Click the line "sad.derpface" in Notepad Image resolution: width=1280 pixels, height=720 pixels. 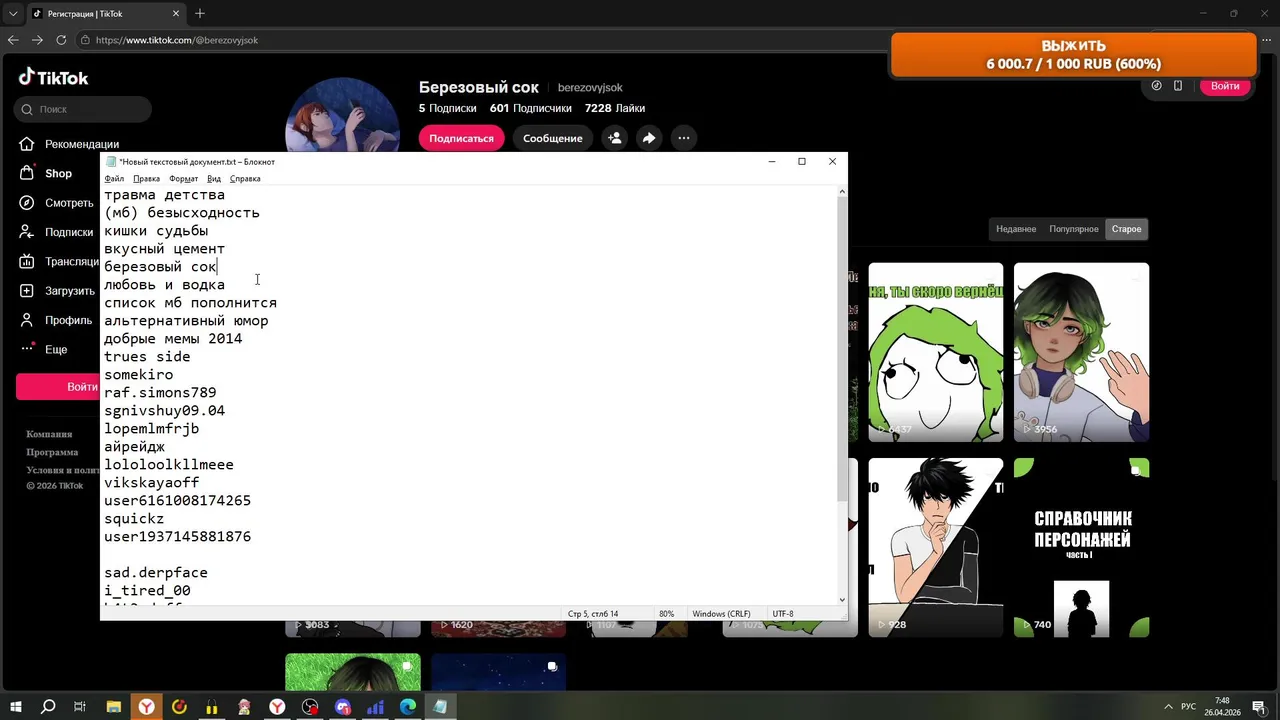point(156,573)
